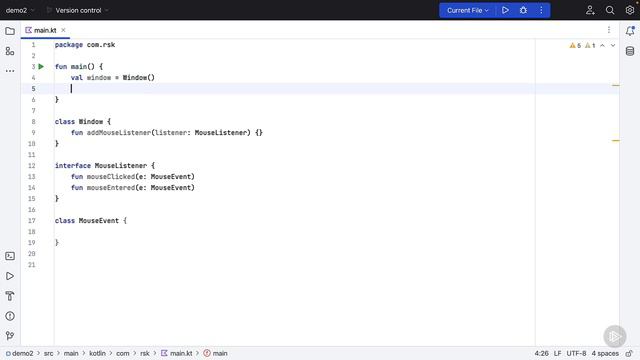The width and height of the screenshot is (640, 360).
Task: Click line number 17 in gutter
Action: (x=31, y=221)
